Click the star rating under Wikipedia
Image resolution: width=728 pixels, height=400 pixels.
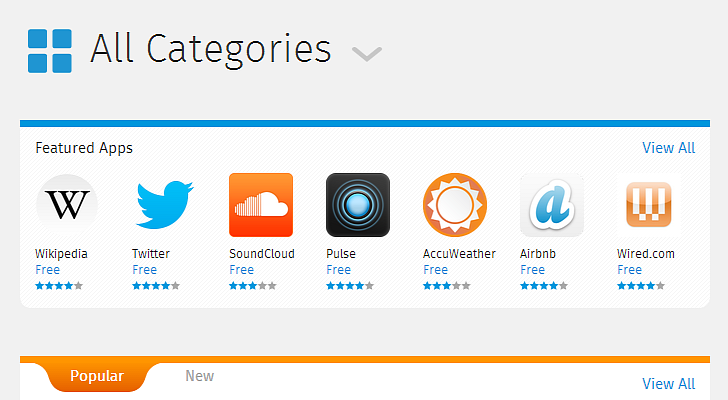[x=59, y=285]
